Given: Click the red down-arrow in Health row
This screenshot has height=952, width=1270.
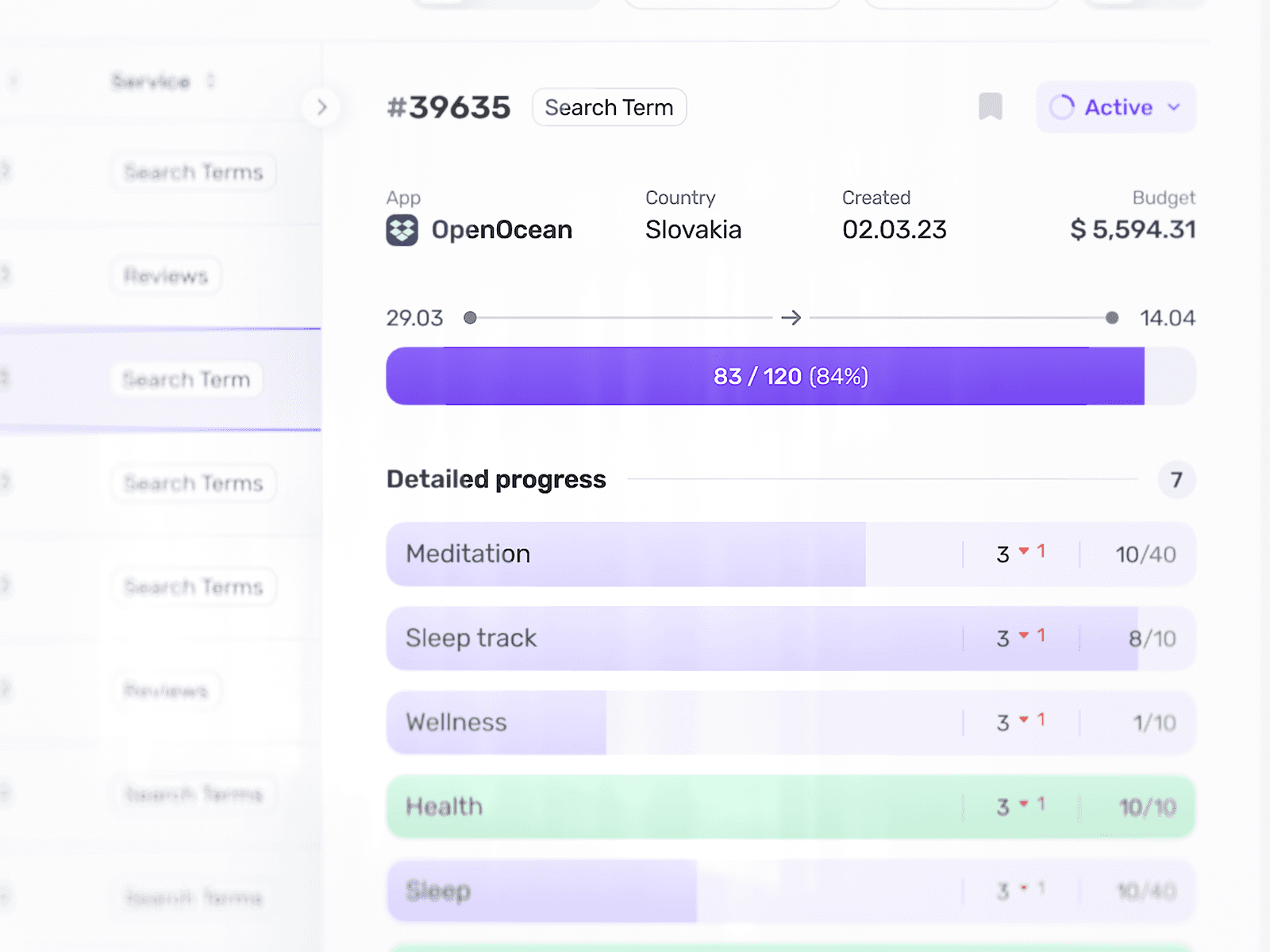Looking at the screenshot, I should click(1024, 804).
